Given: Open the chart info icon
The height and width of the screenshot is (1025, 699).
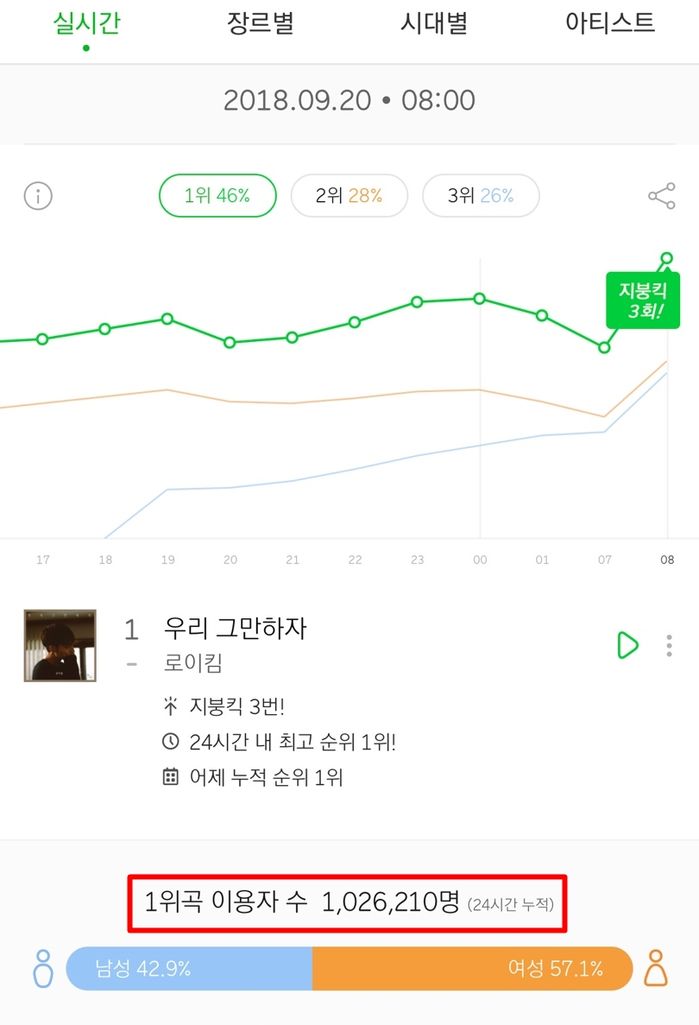Looking at the screenshot, I should coord(38,195).
